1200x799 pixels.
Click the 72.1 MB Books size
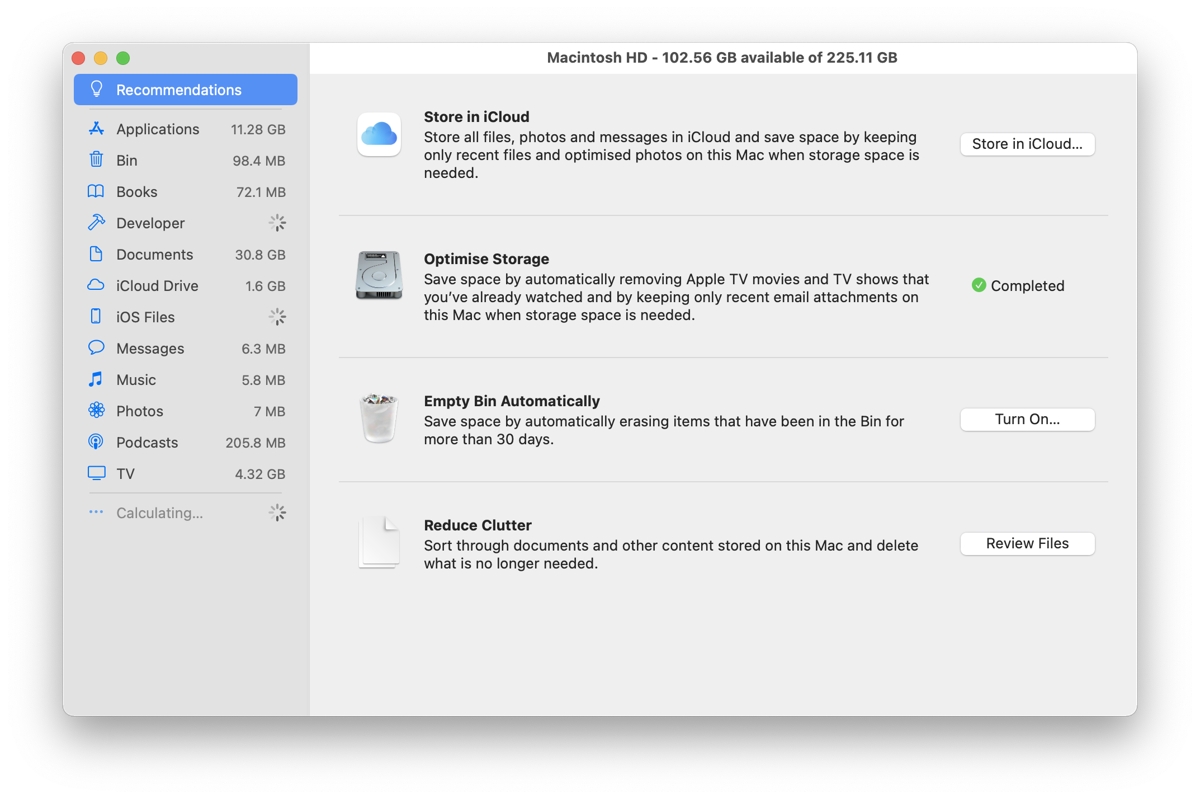pyautogui.click(x=261, y=191)
